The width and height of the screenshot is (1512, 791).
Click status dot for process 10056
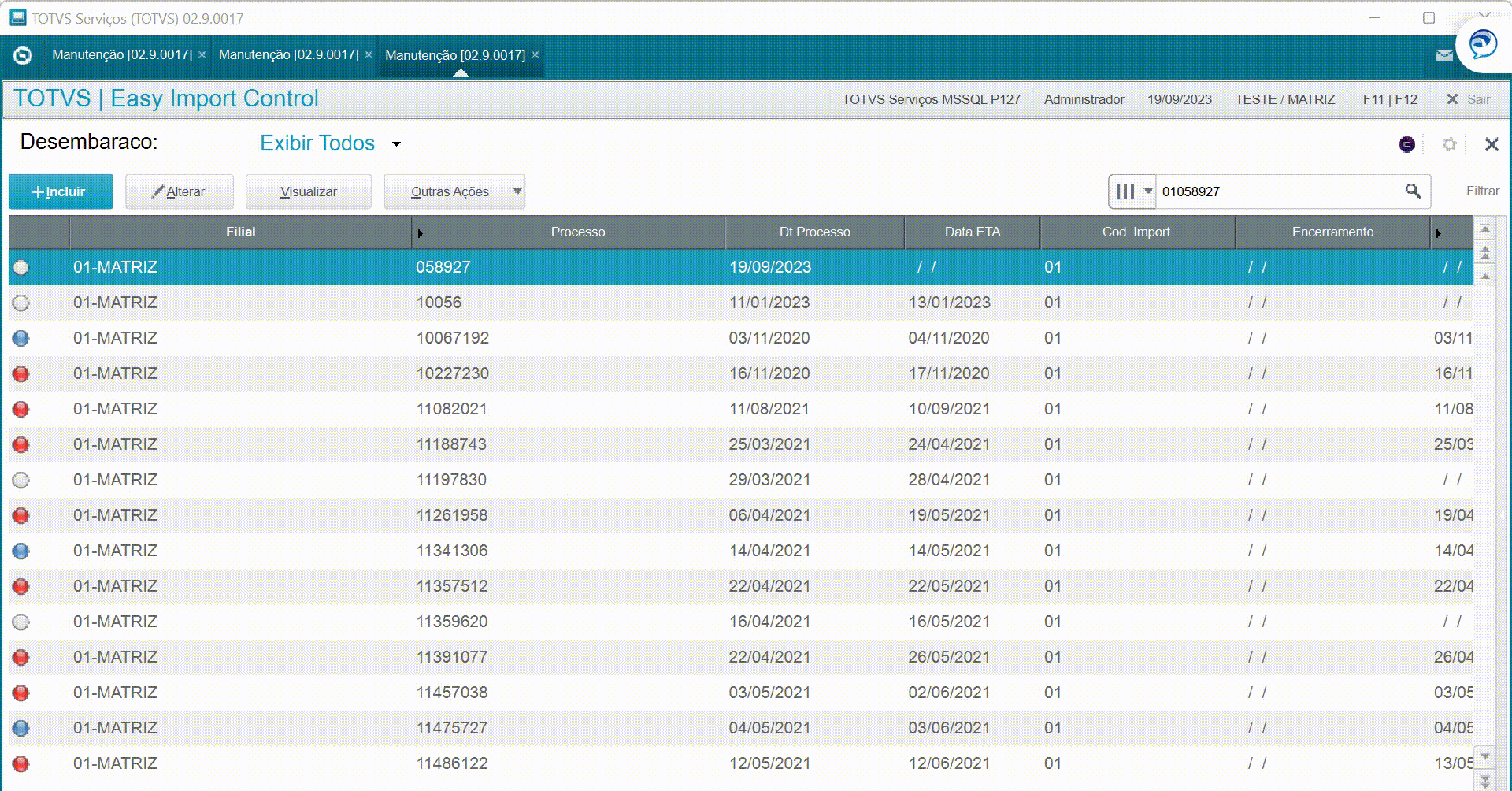tap(21, 303)
